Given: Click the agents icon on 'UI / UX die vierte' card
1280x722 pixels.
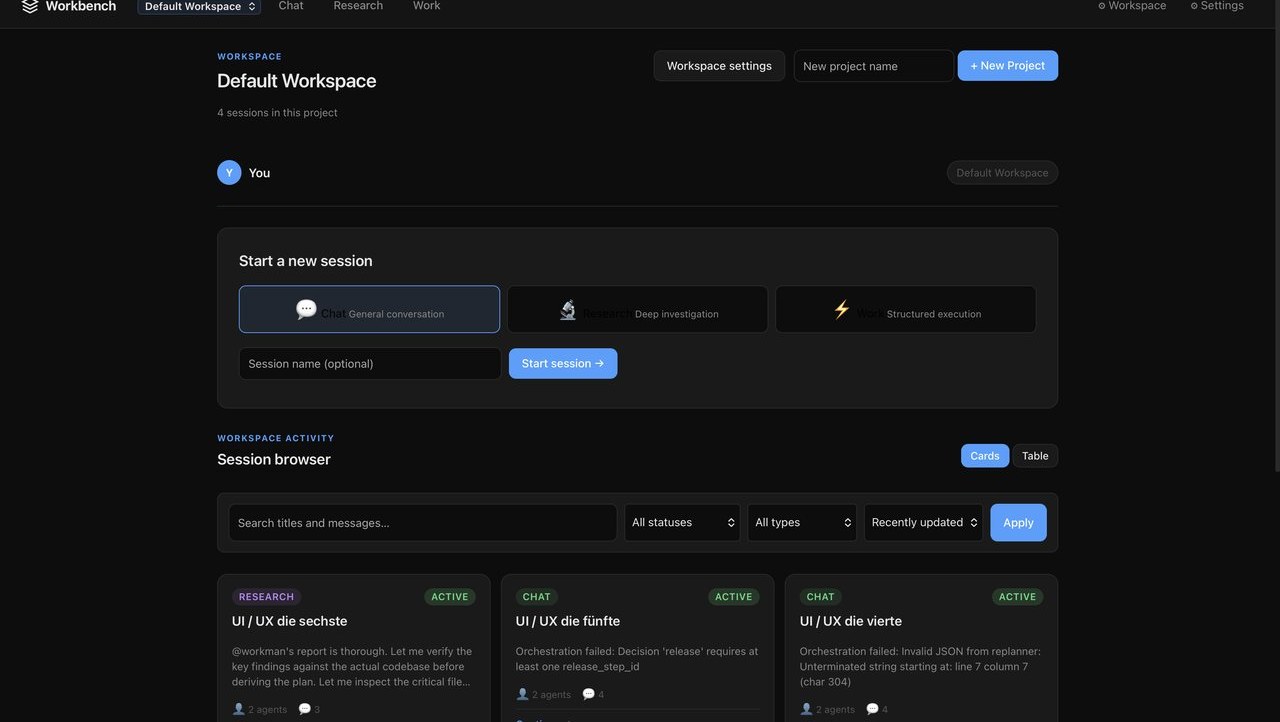Looking at the screenshot, I should click(x=806, y=709).
